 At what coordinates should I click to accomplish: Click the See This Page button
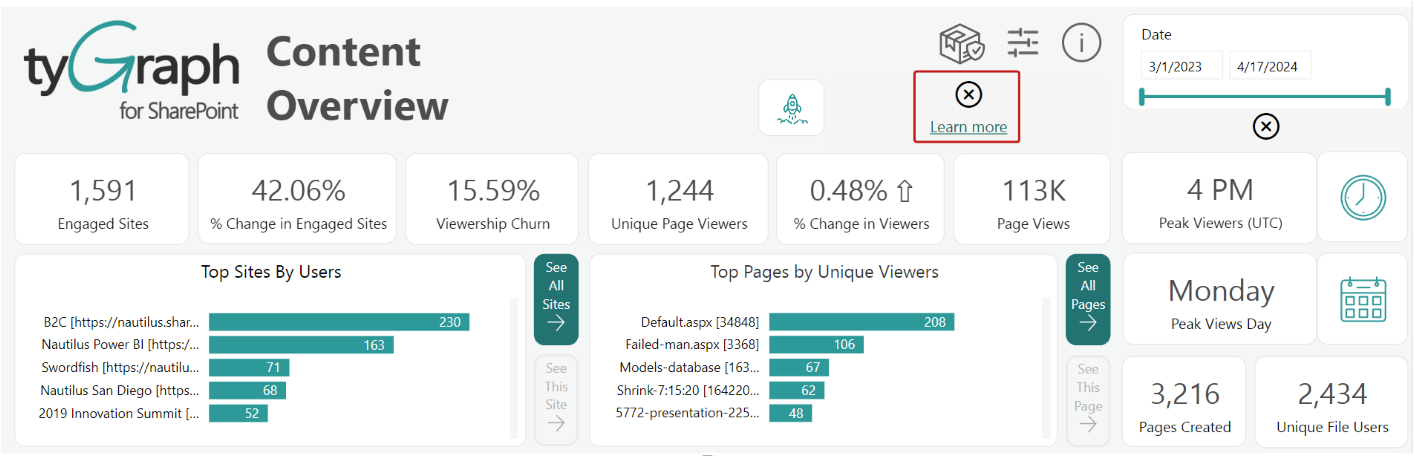(1088, 399)
